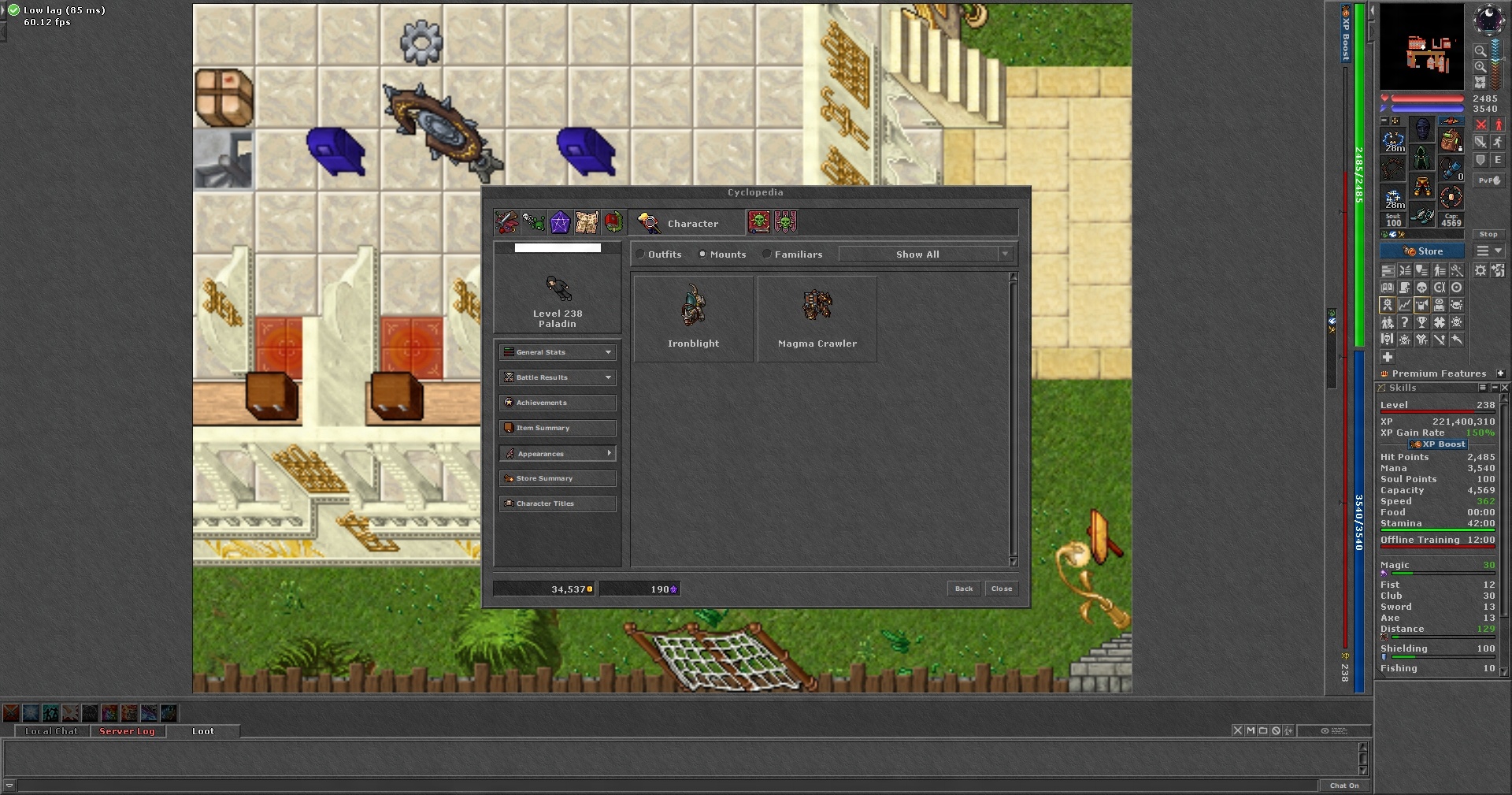This screenshot has height=795, width=1512.
Task: Click the chart analytics sidebar button
Action: coord(1405,305)
